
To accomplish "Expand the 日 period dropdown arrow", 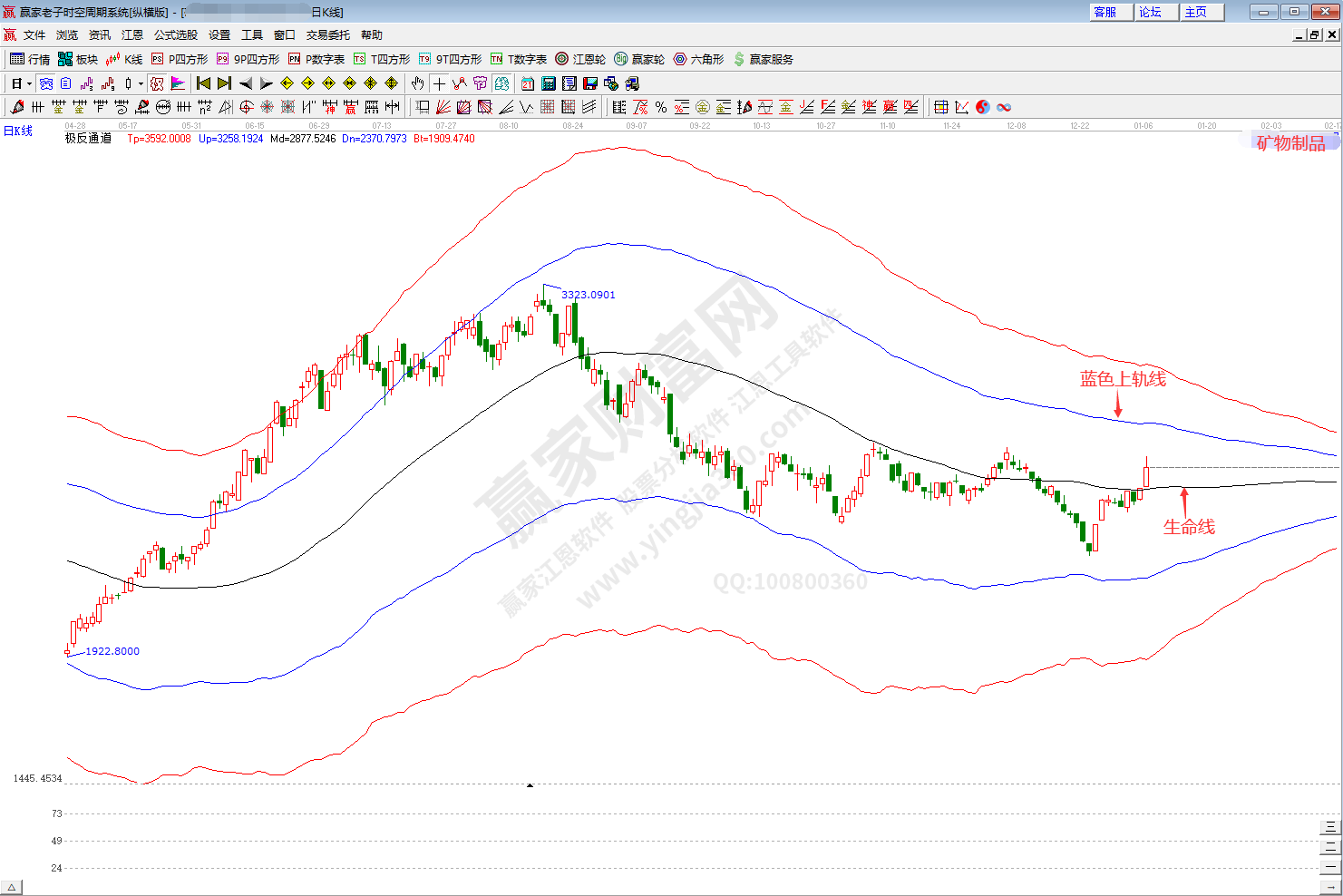I will pyautogui.click(x=29, y=83).
